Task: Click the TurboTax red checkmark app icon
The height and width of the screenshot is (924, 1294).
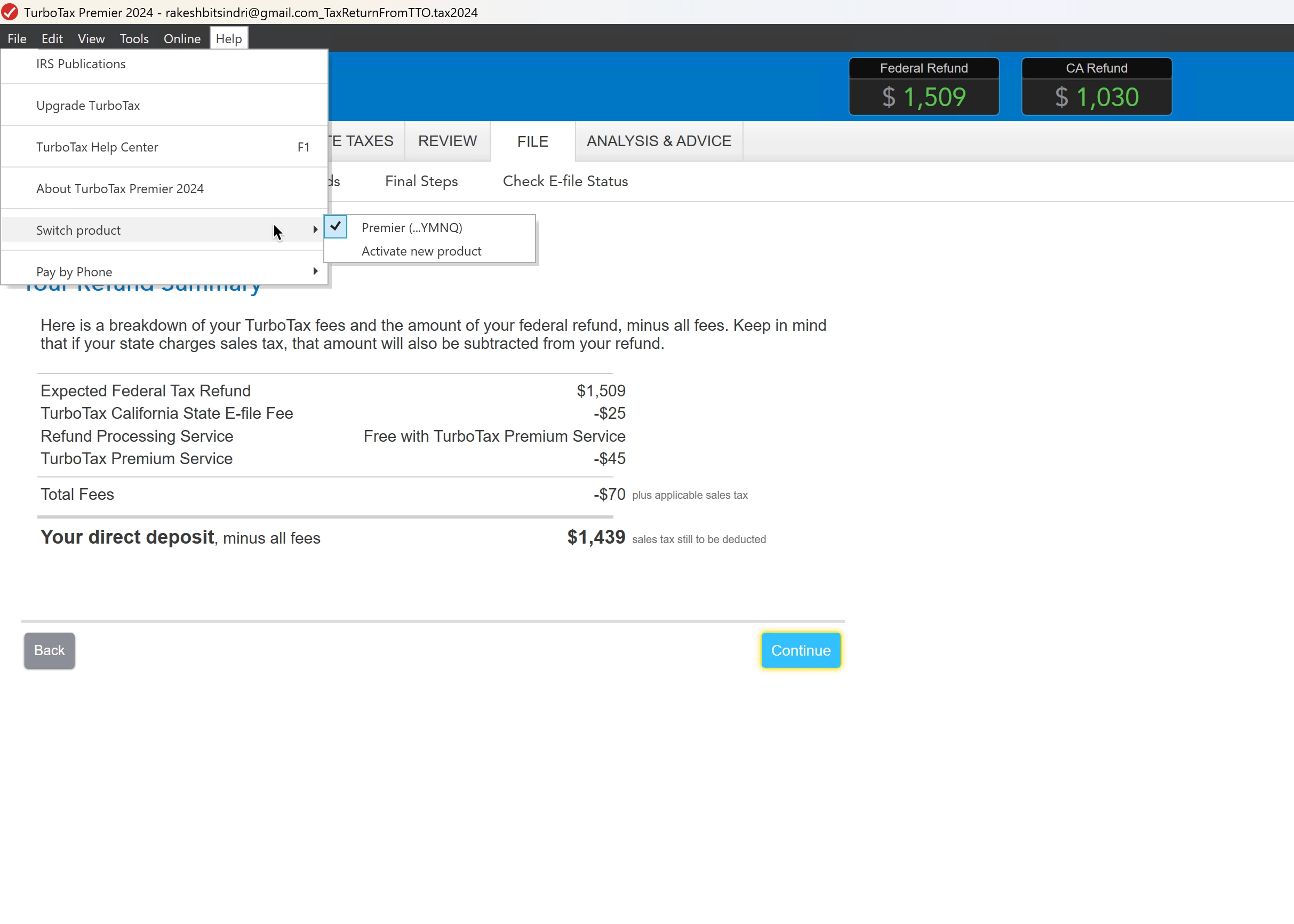Action: [10, 12]
